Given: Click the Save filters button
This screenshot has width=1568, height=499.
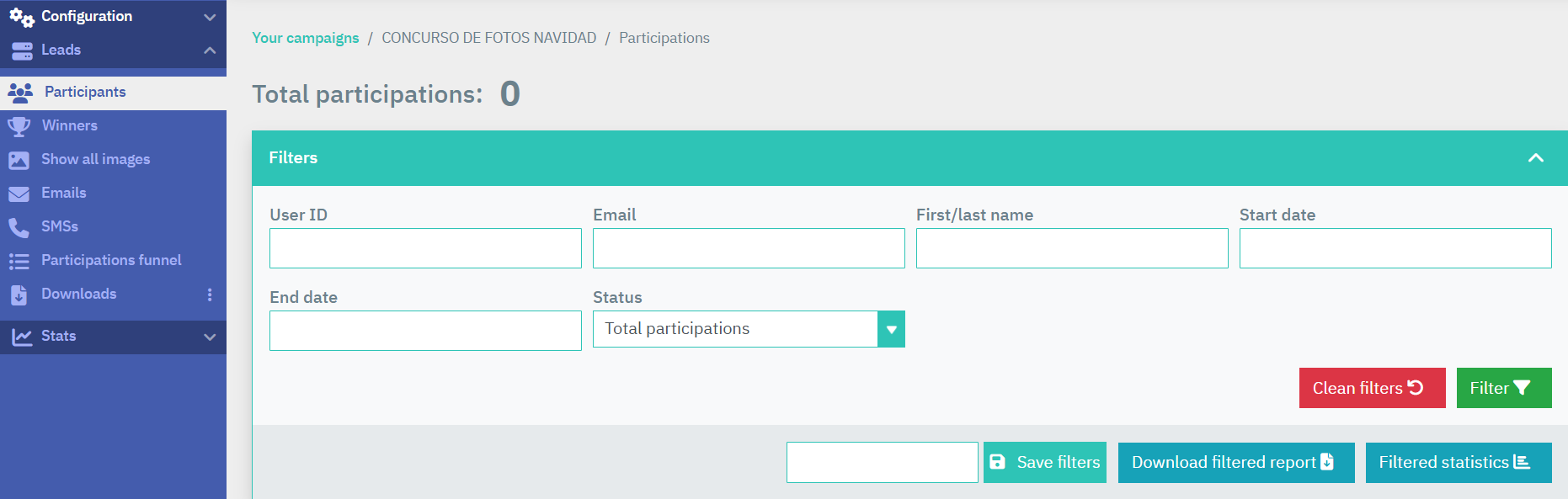Looking at the screenshot, I should click(x=1044, y=462).
